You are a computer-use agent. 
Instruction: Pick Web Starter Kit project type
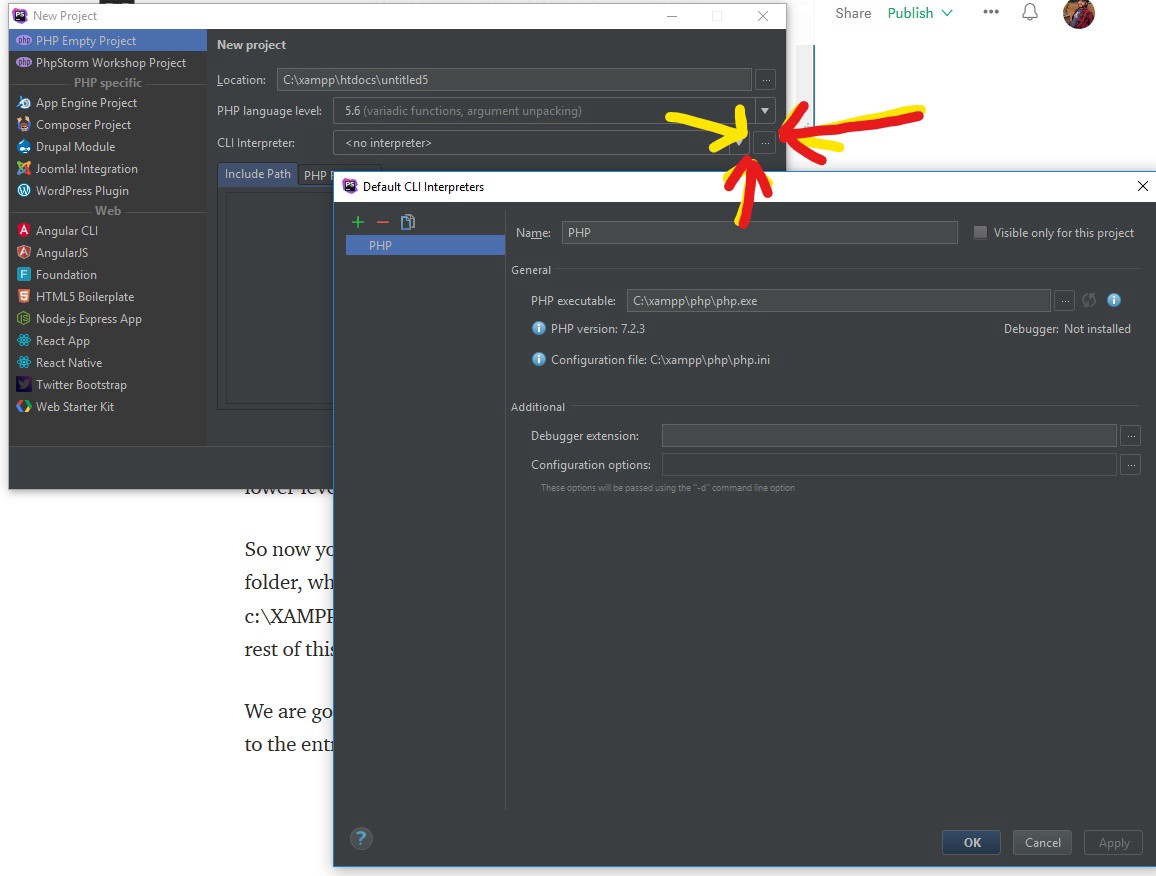pos(108,406)
